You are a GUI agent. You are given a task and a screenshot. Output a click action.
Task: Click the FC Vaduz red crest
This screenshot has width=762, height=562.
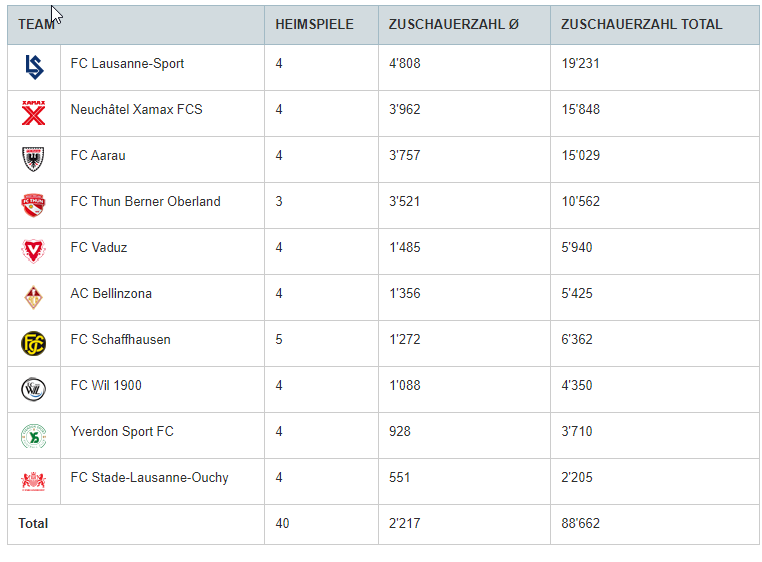pyautogui.click(x=34, y=251)
